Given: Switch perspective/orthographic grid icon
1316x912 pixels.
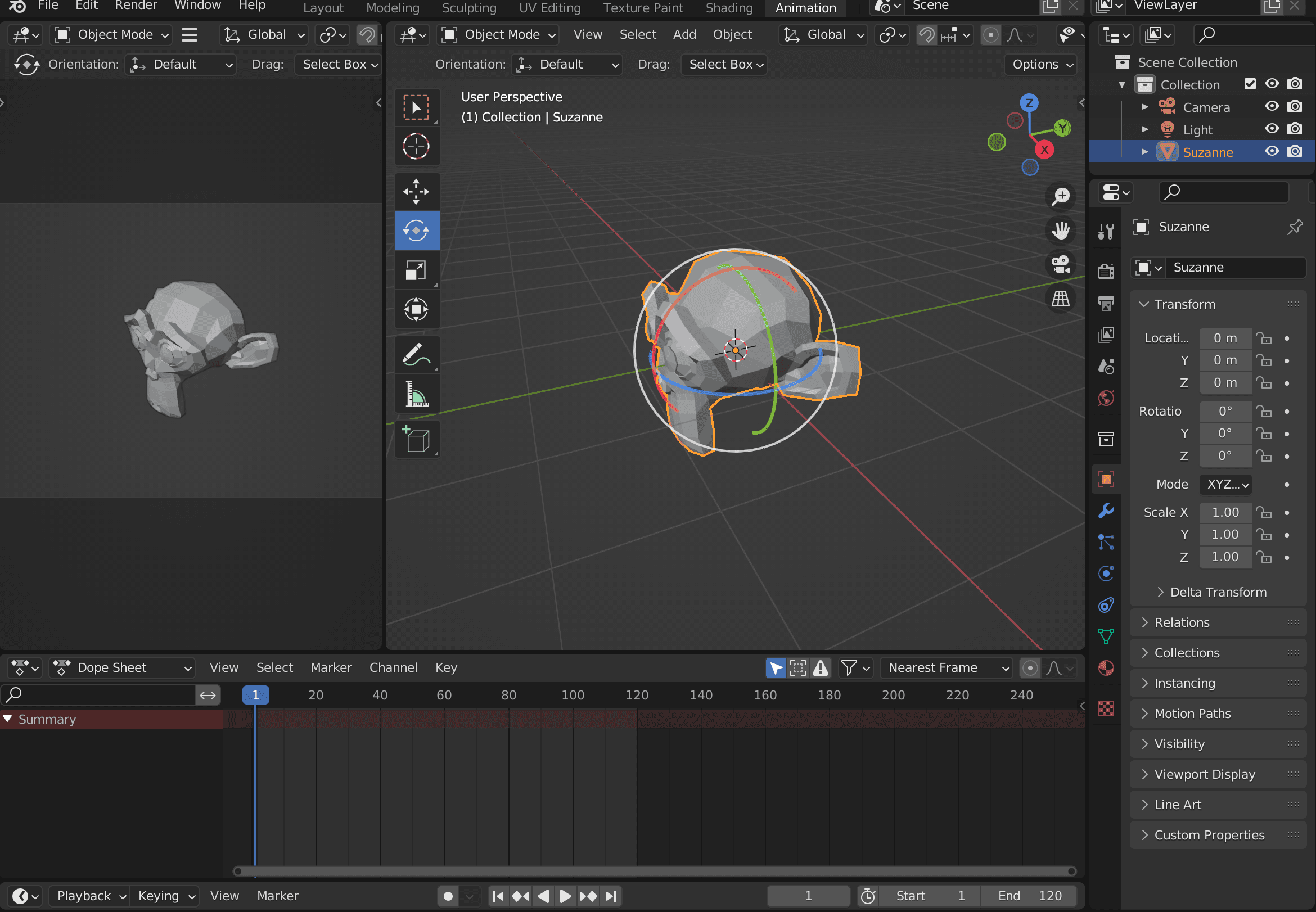Looking at the screenshot, I should pyautogui.click(x=1061, y=299).
